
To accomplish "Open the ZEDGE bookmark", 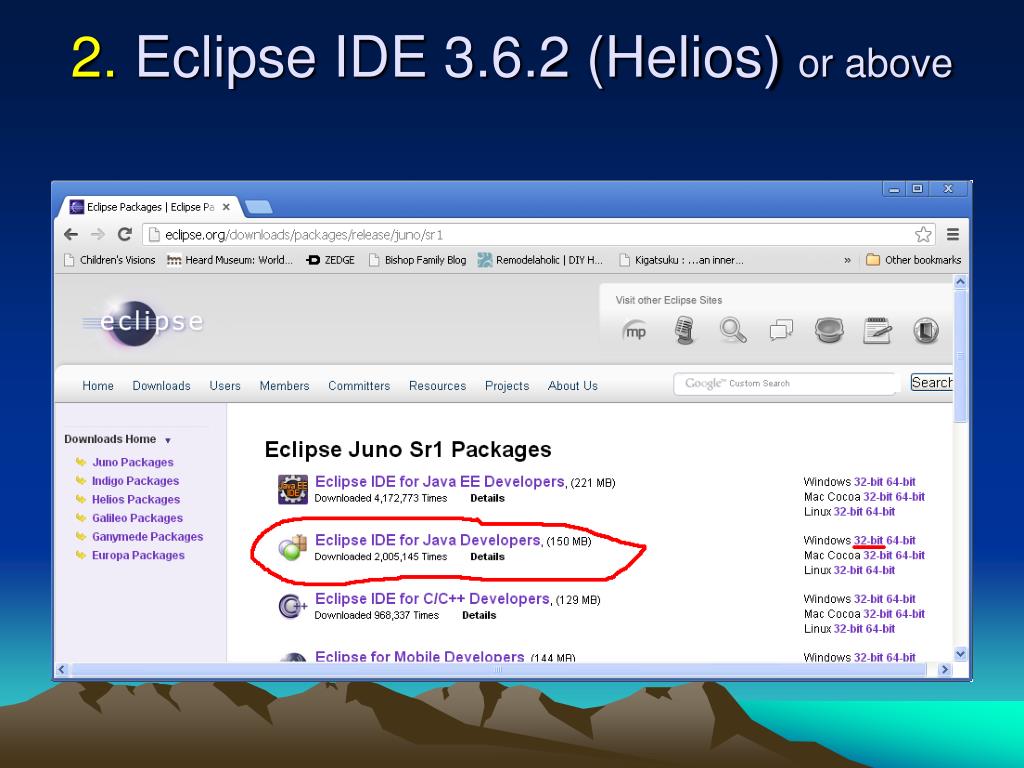I will tap(330, 260).
